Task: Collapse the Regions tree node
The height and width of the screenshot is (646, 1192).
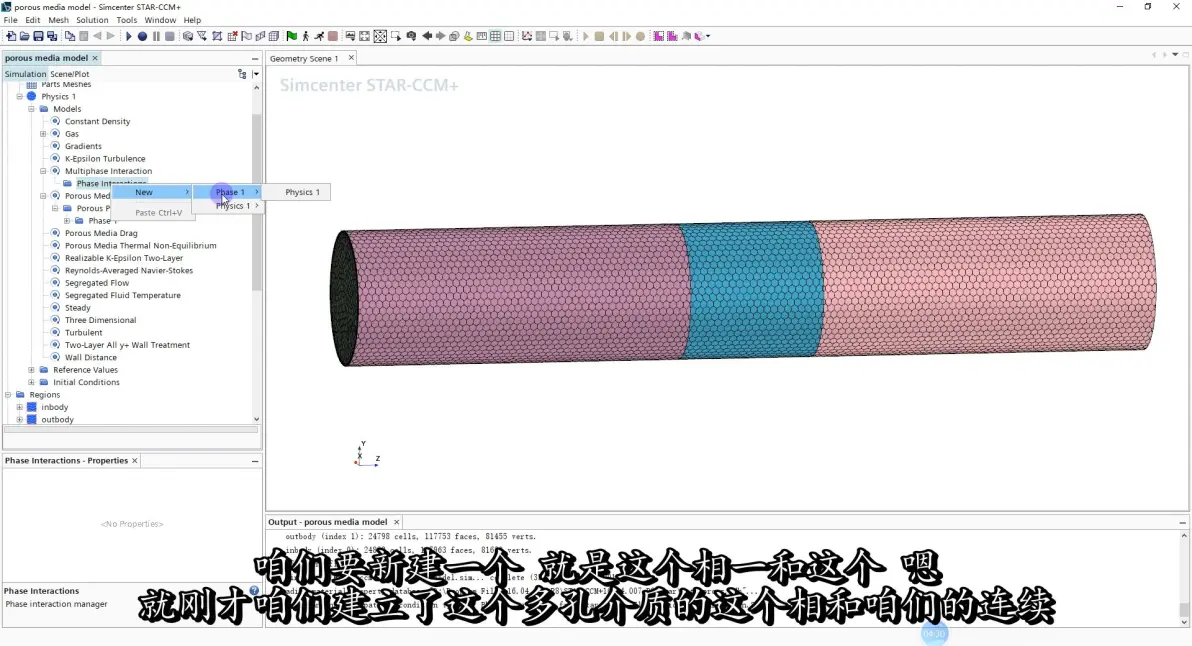Action: click(8, 394)
